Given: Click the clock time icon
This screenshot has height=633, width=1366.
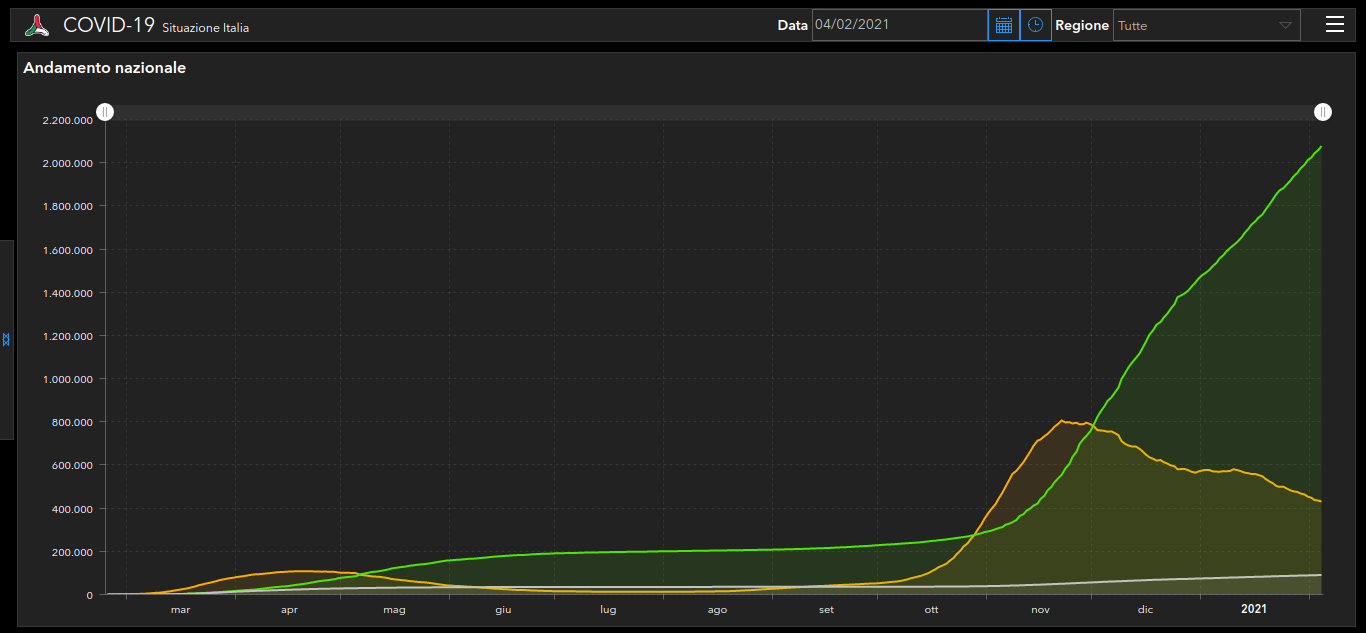Looking at the screenshot, I should (1036, 25).
